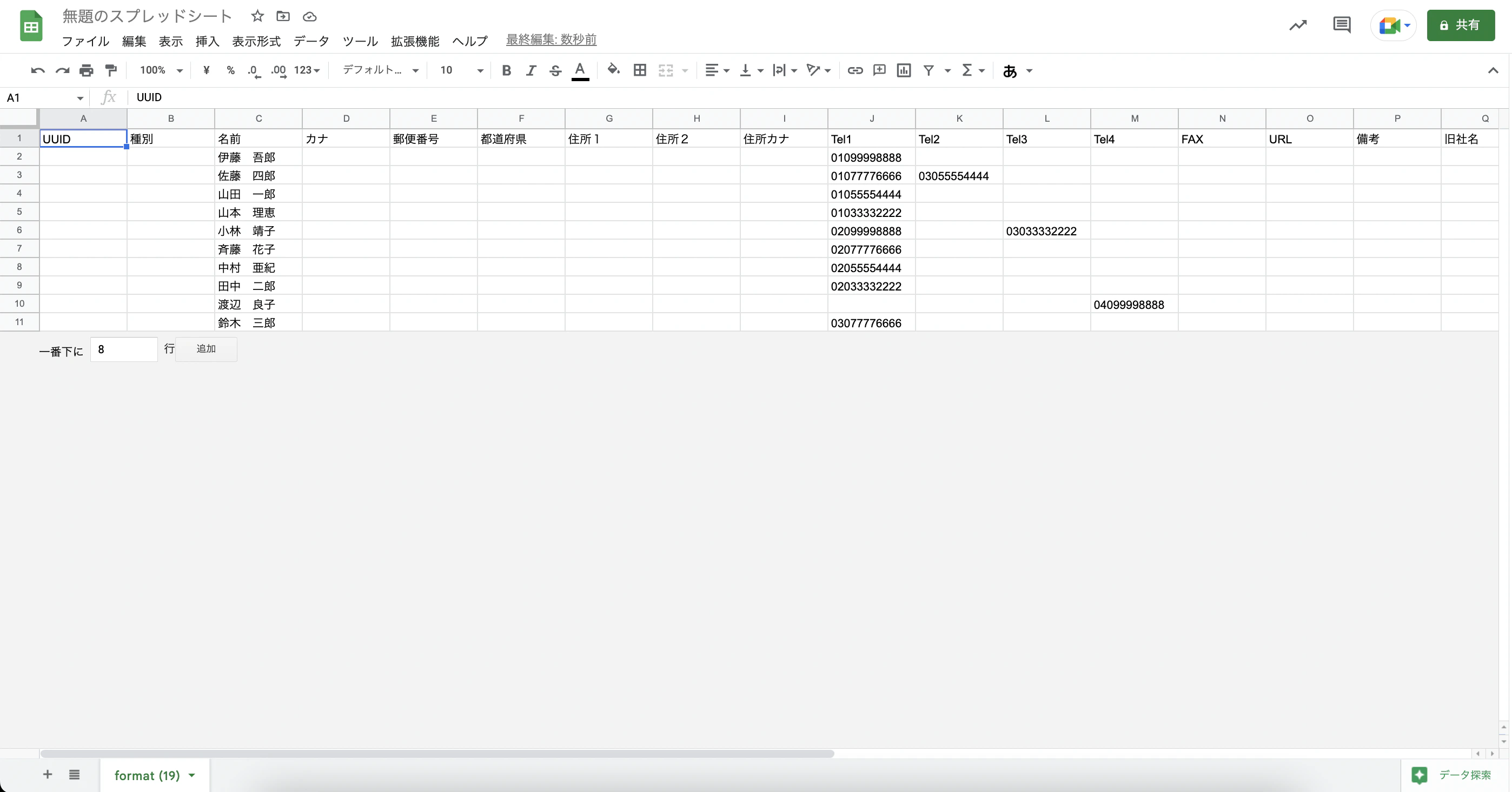Open the borders tool
This screenshot has width=1512, height=792.
point(640,70)
